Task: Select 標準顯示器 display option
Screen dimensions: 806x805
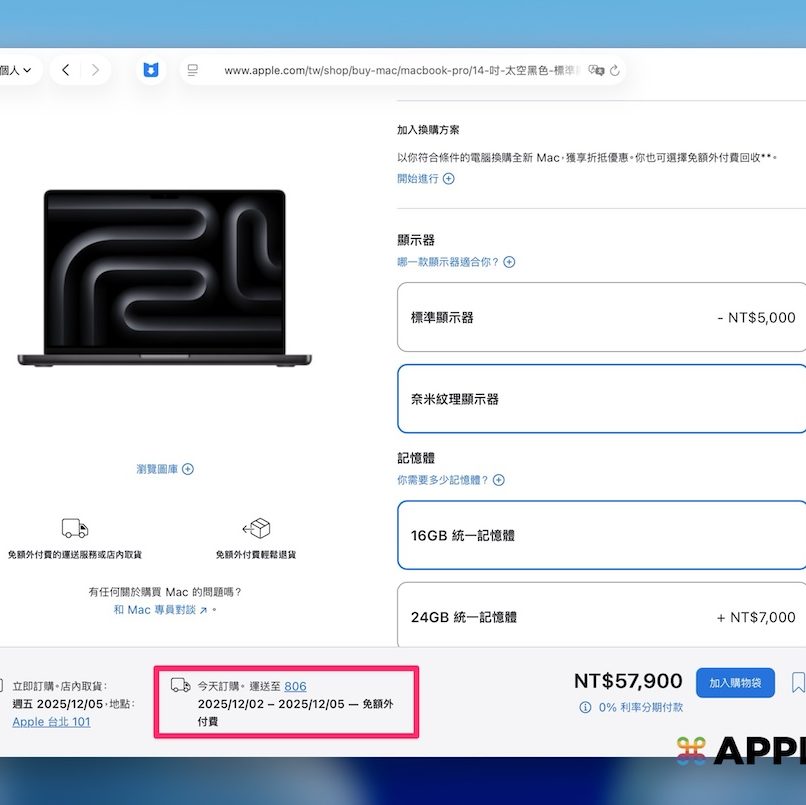Action: tap(601, 318)
